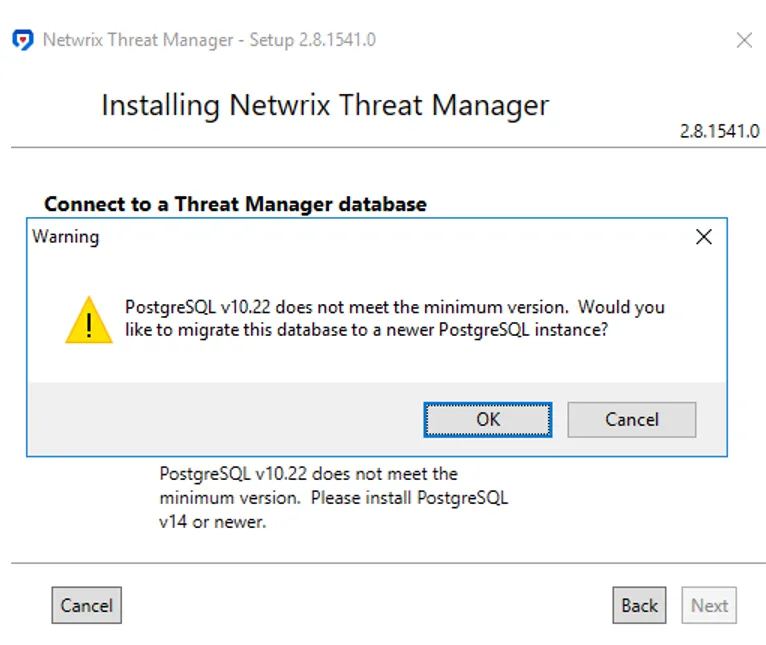The height and width of the screenshot is (645, 766).
Task: Select the setup window title text
Action: 209,40
